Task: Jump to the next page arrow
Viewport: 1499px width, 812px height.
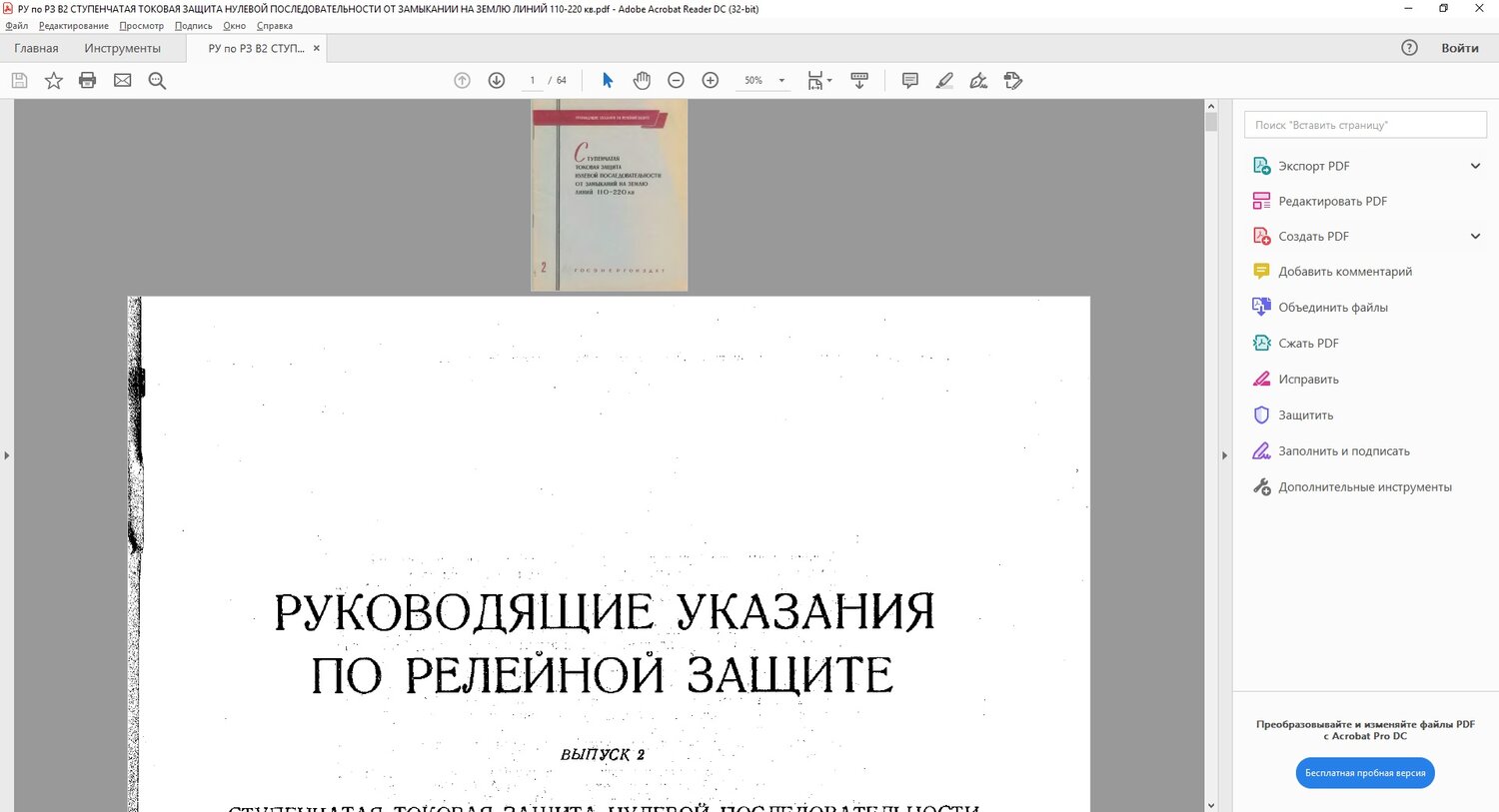Action: (x=497, y=80)
